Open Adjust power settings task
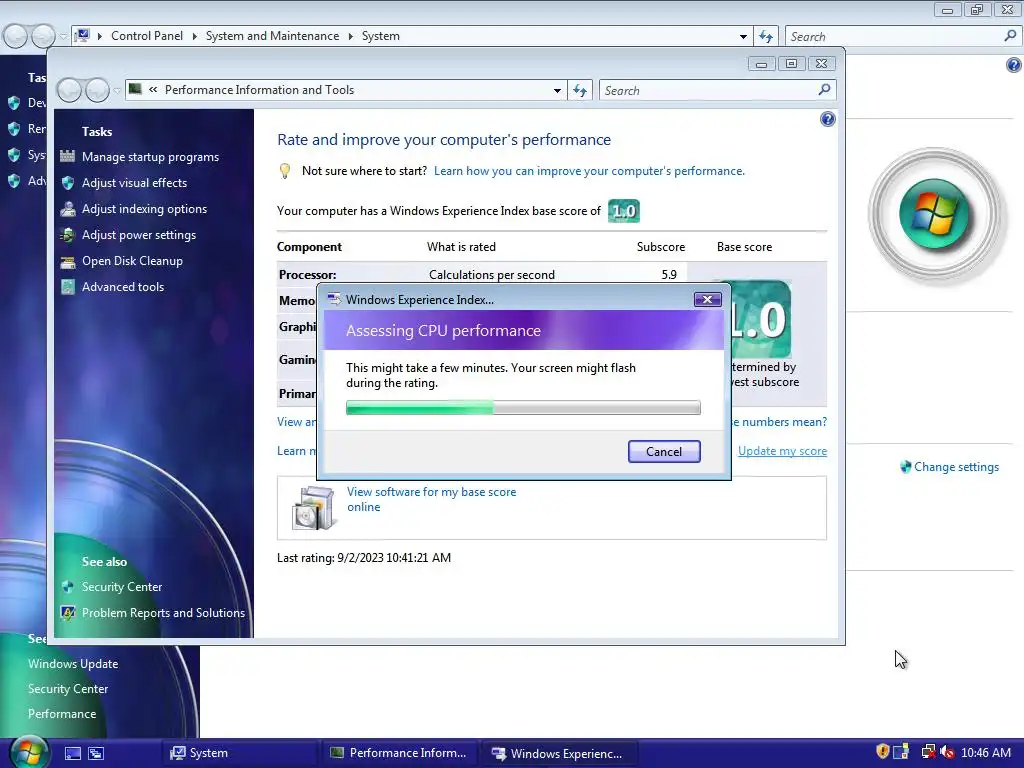The image size is (1024, 768). [138, 235]
